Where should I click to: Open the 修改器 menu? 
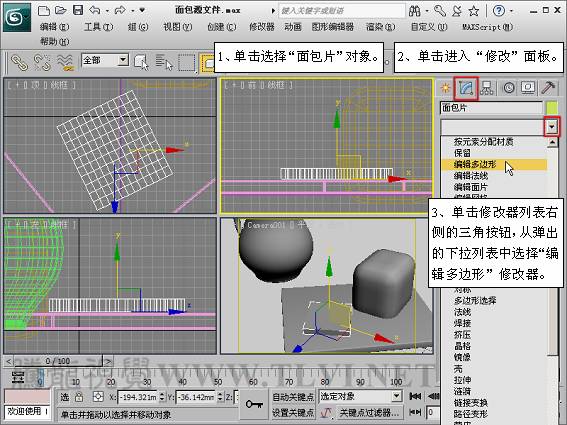coord(261,27)
